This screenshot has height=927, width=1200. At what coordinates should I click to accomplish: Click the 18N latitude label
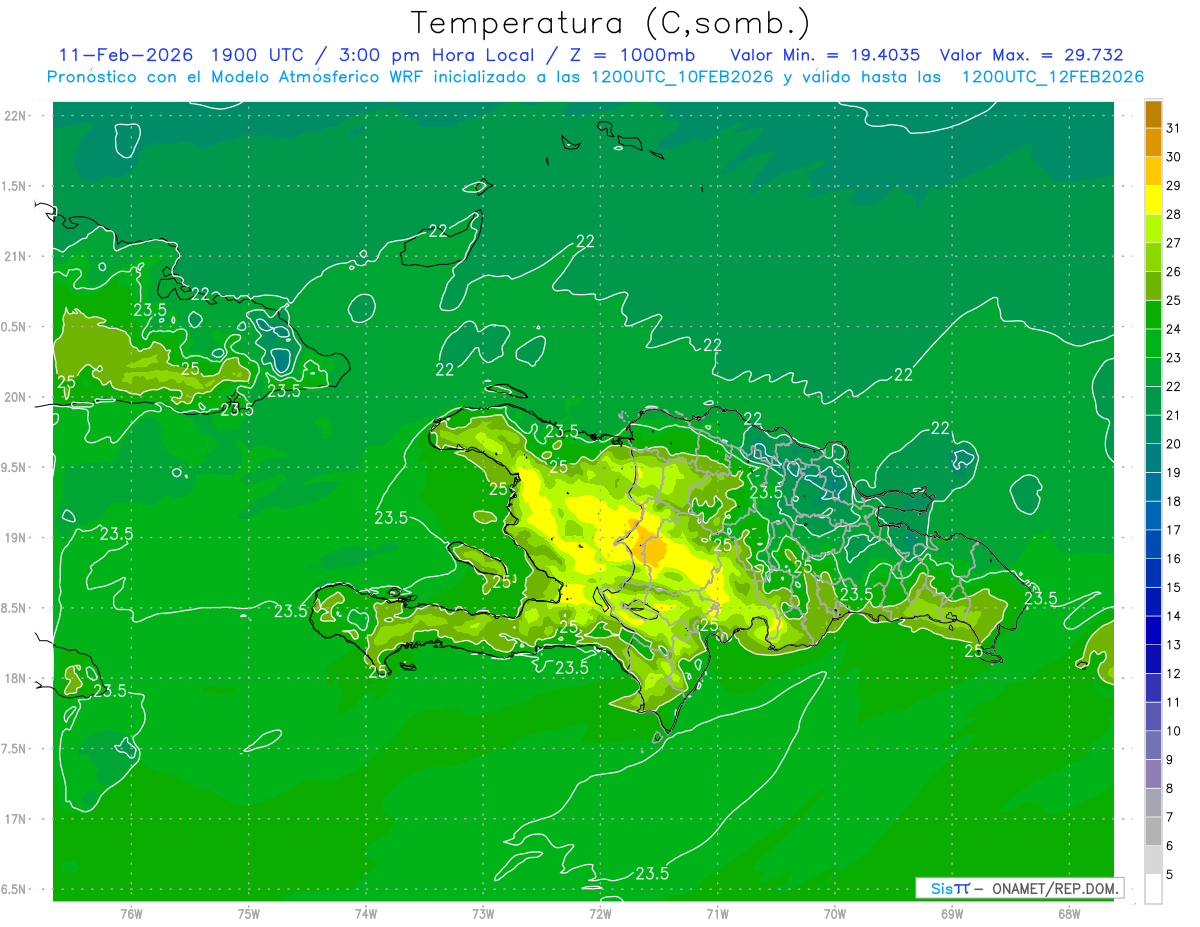point(17,678)
